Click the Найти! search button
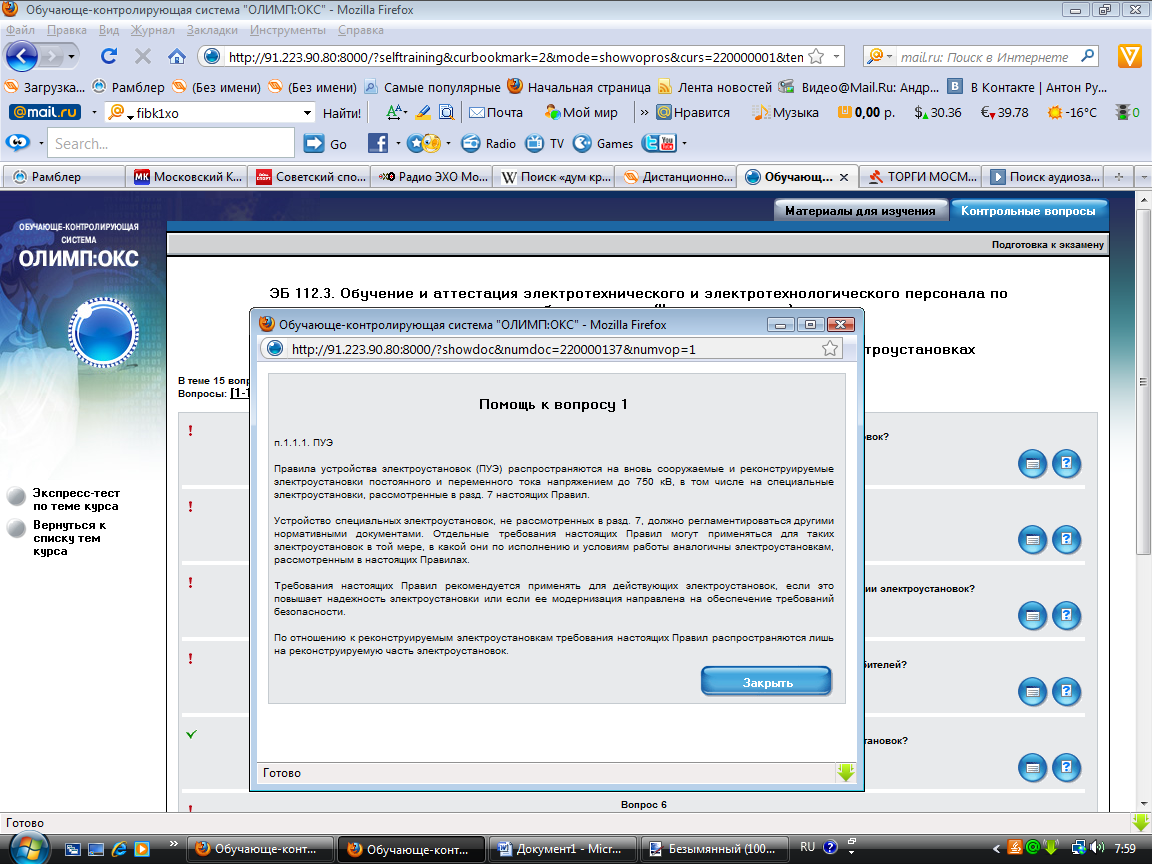This screenshot has height=864, width=1152. click(x=342, y=112)
